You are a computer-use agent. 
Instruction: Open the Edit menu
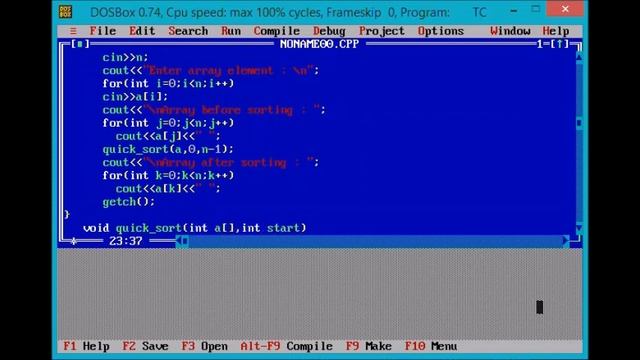pyautogui.click(x=142, y=31)
